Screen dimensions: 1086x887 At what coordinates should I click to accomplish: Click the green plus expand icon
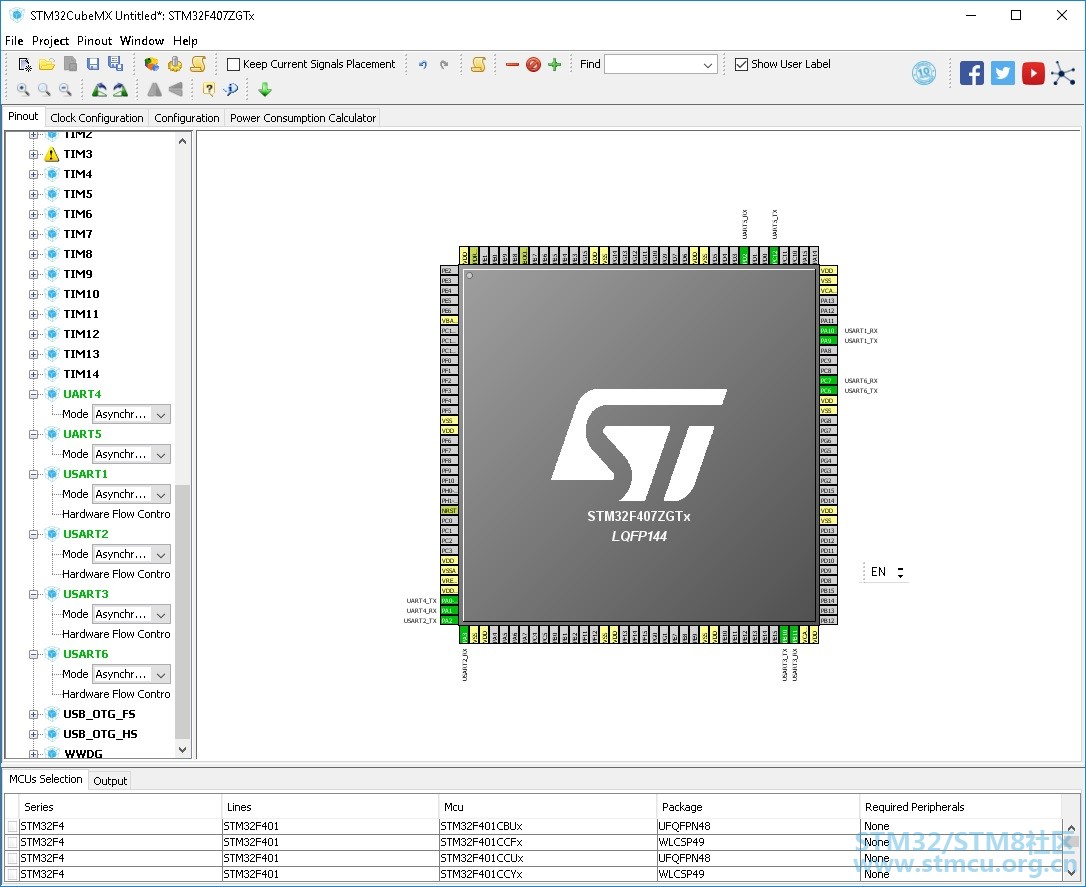[554, 64]
